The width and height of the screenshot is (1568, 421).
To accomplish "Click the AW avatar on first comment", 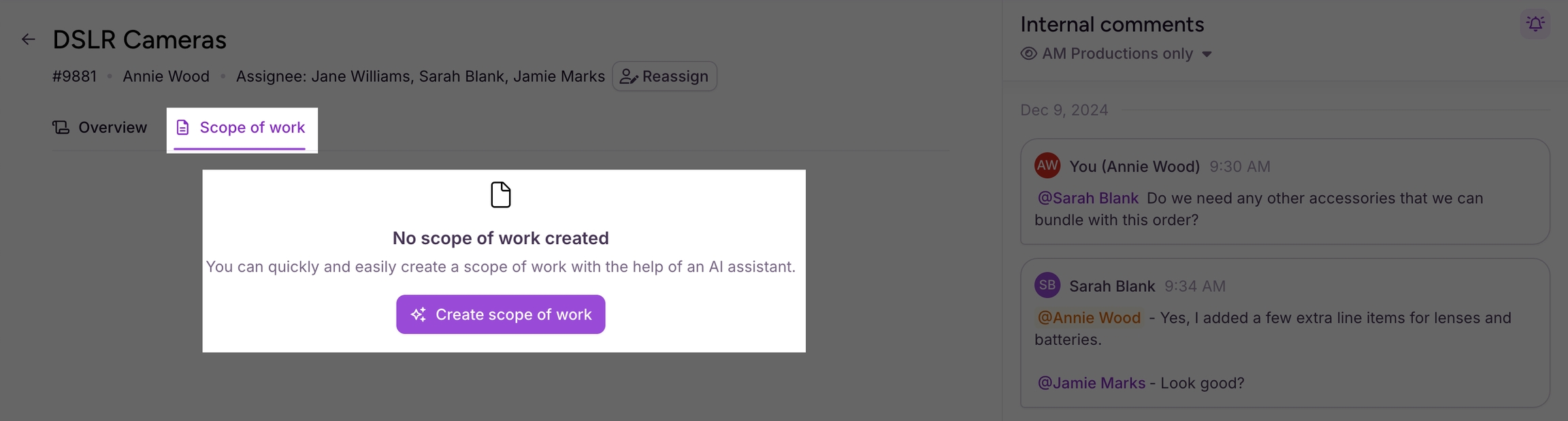I will tap(1047, 165).
